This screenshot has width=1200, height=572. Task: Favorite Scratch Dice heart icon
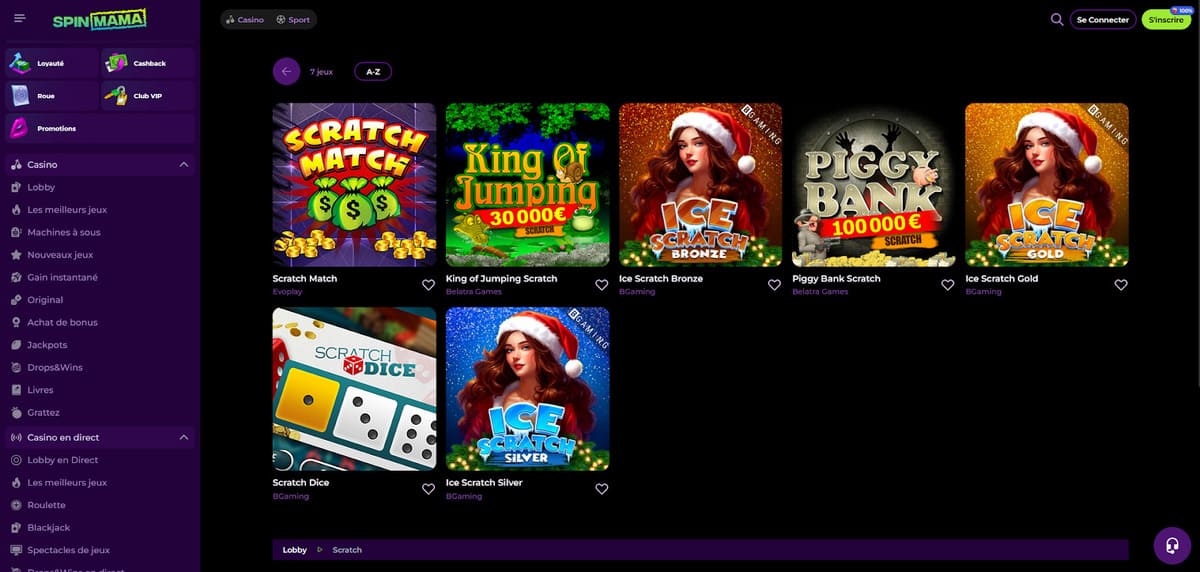(x=428, y=489)
